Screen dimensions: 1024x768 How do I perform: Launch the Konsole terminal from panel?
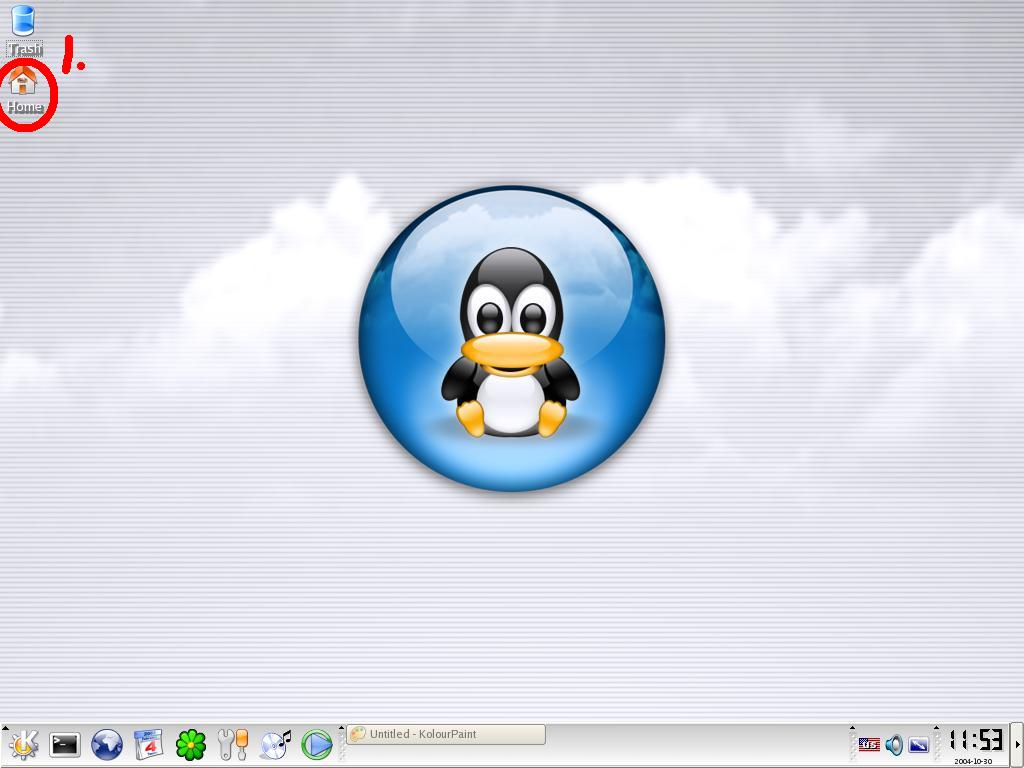tap(65, 744)
